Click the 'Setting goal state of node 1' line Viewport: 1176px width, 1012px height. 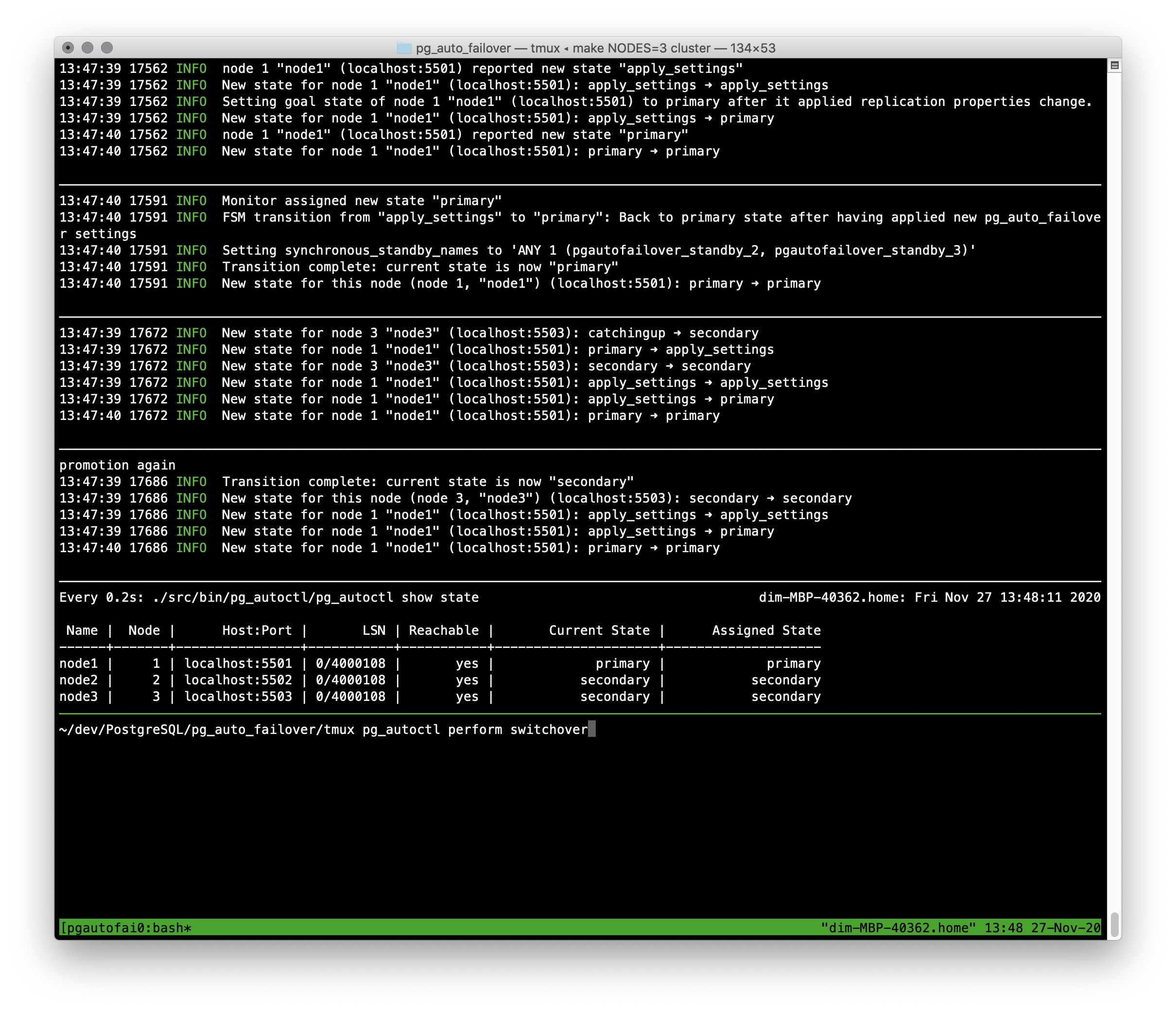(x=576, y=102)
